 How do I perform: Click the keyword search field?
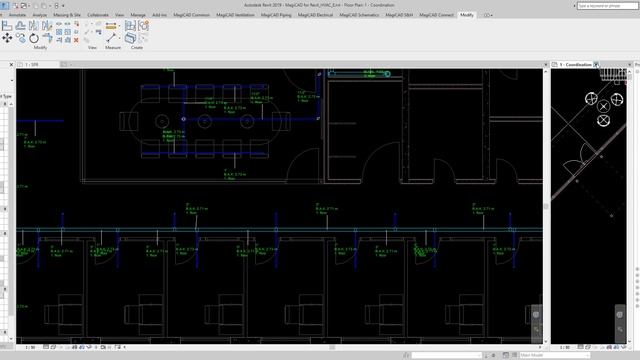(607, 6)
